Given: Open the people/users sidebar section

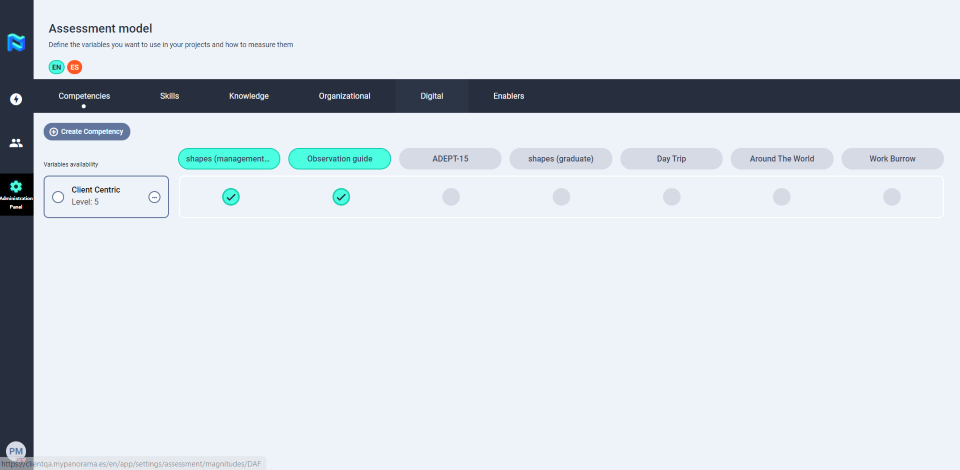Looking at the screenshot, I should coord(16,143).
